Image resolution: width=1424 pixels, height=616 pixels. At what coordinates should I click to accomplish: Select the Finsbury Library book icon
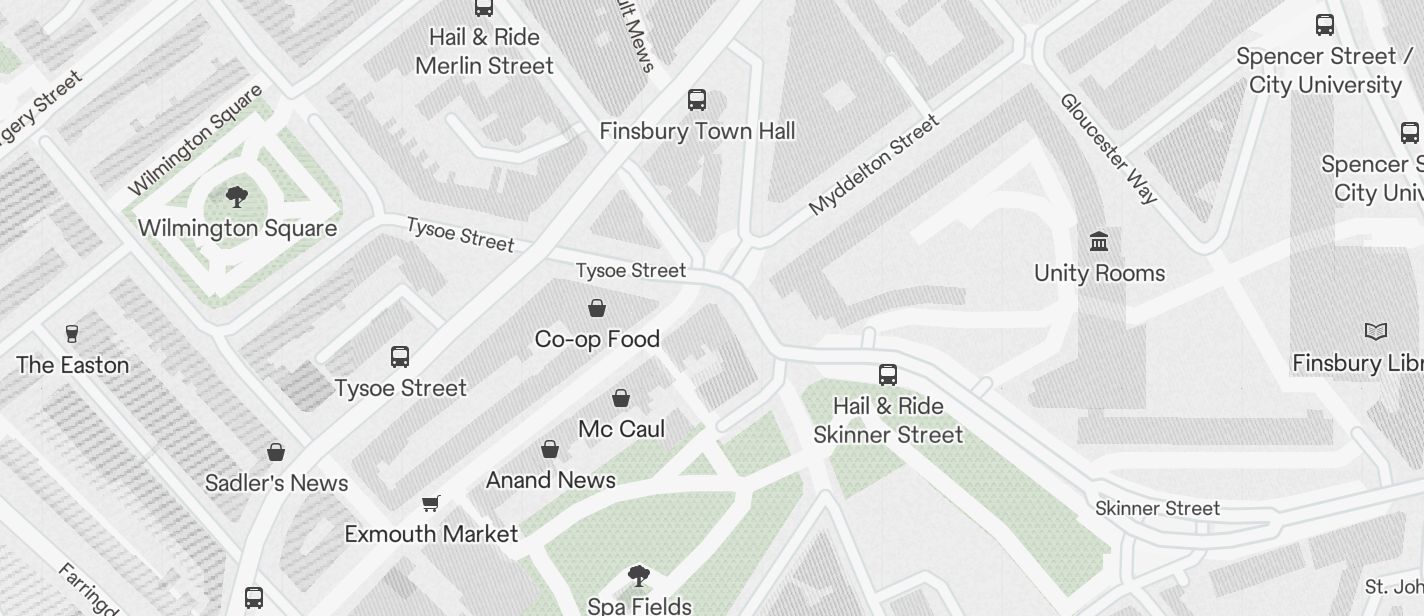point(1376,331)
